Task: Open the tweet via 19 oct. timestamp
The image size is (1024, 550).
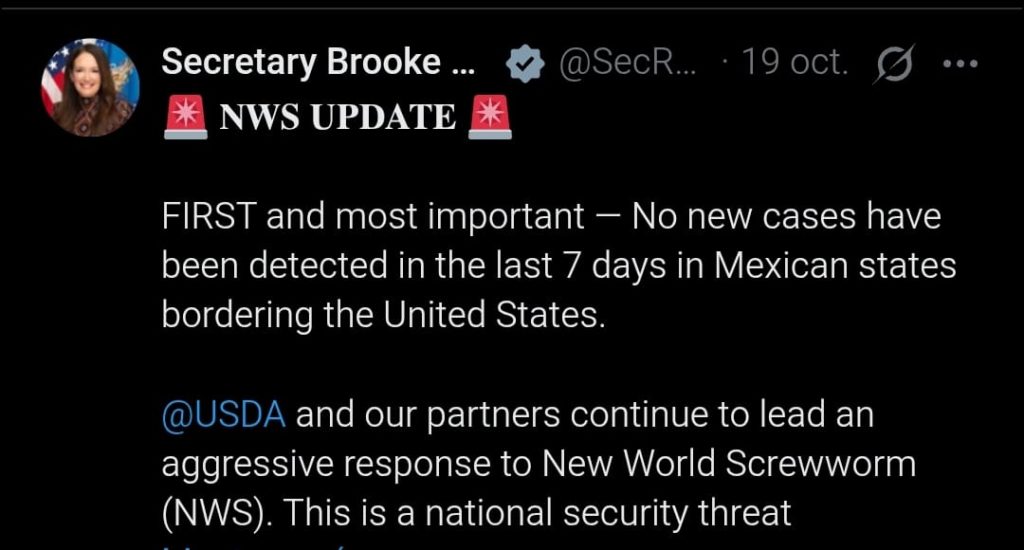Action: 796,65
